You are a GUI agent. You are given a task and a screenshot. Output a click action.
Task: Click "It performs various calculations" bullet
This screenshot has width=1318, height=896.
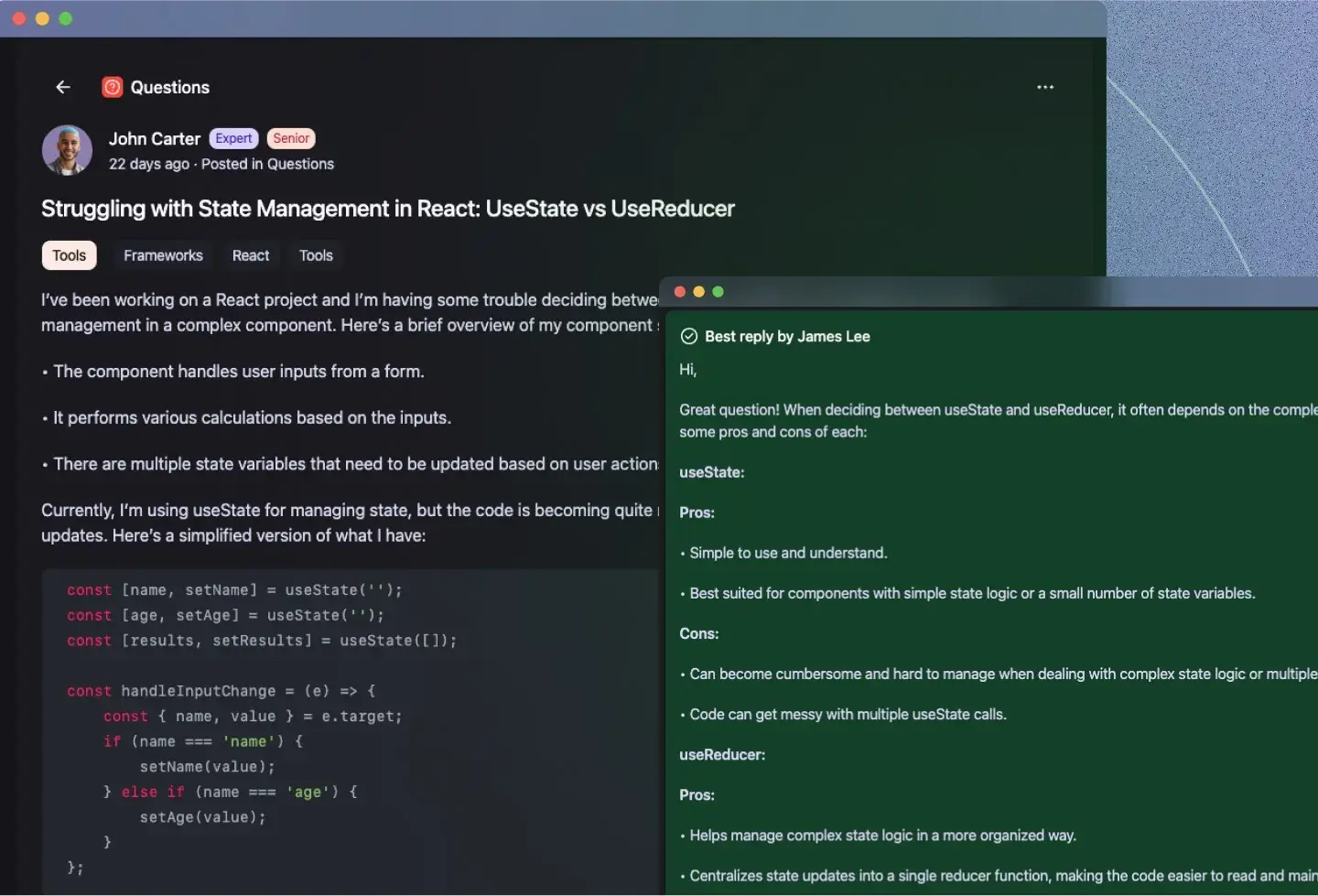(247, 417)
